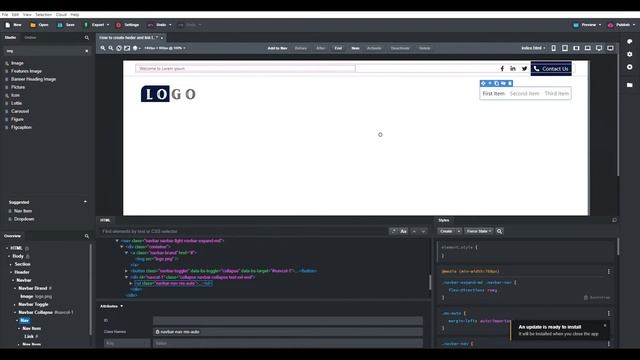Open the canvas size and zoom dropdown
Screen dimensions: 640x360
[164, 48]
